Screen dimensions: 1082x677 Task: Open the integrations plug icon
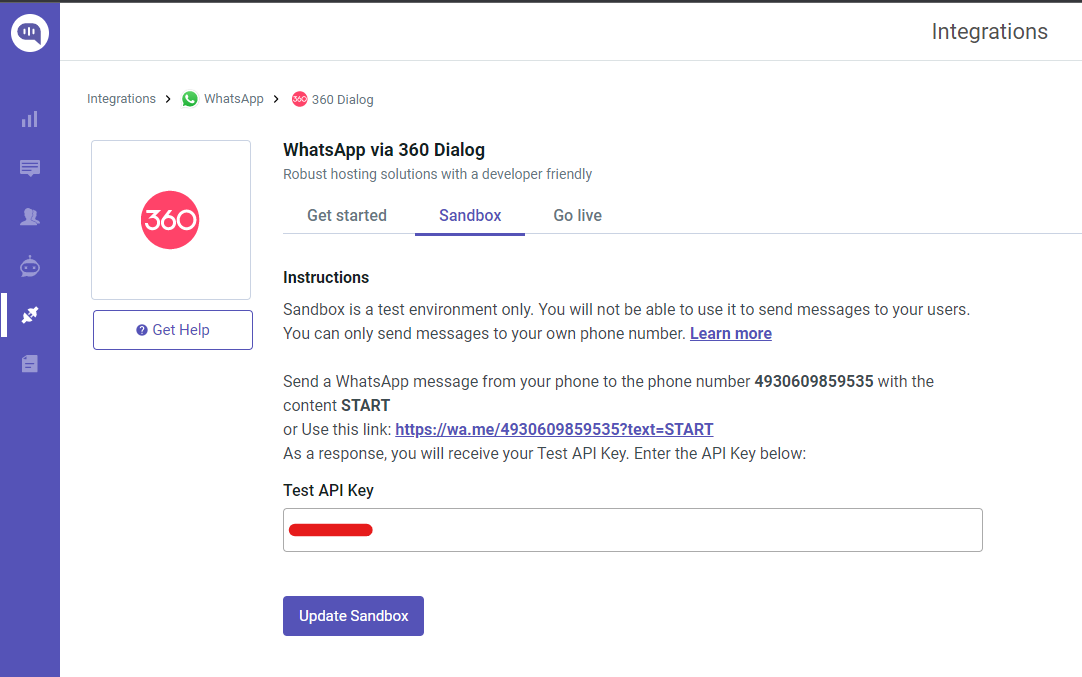pos(30,315)
